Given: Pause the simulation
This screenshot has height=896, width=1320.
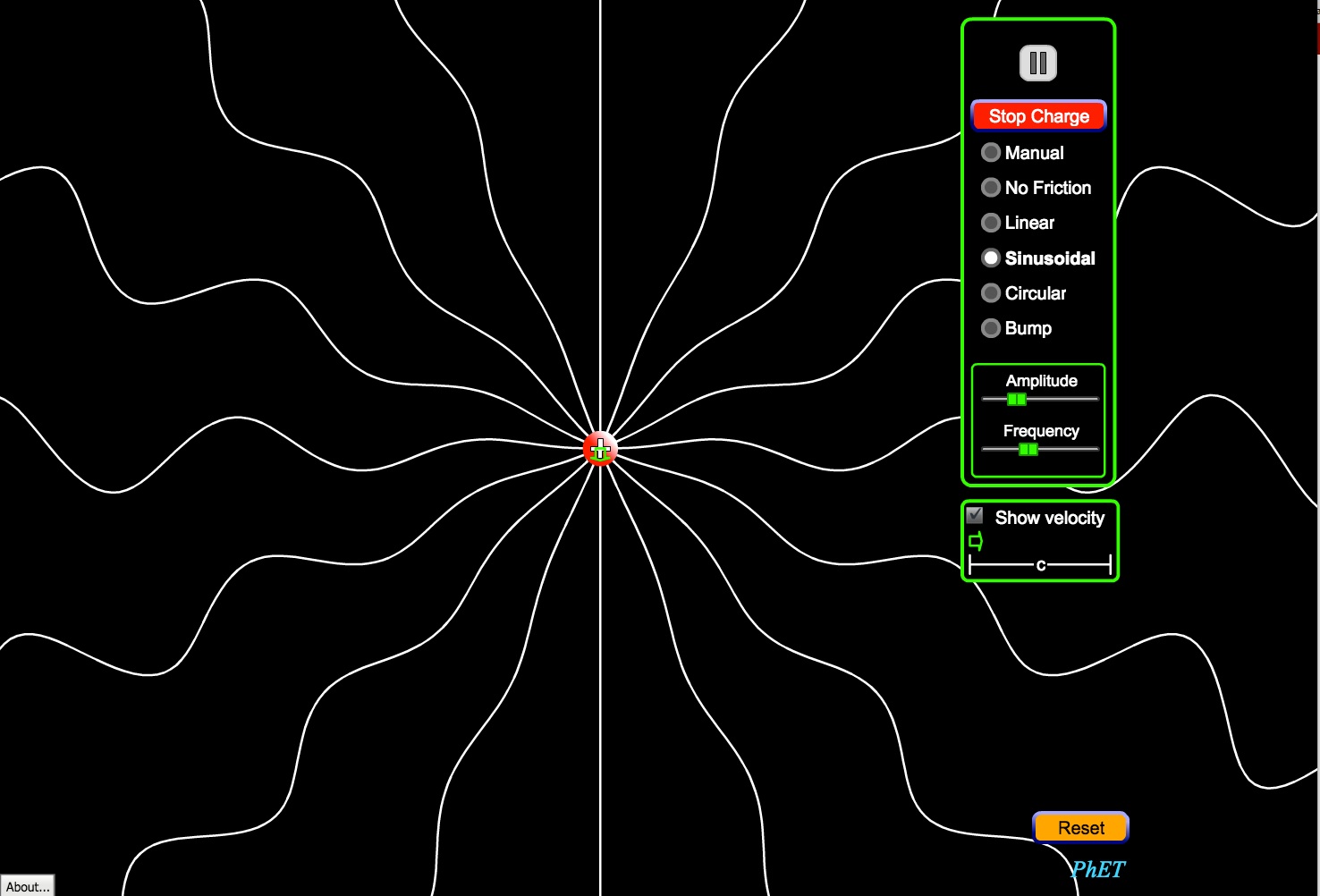Looking at the screenshot, I should coord(1037,62).
